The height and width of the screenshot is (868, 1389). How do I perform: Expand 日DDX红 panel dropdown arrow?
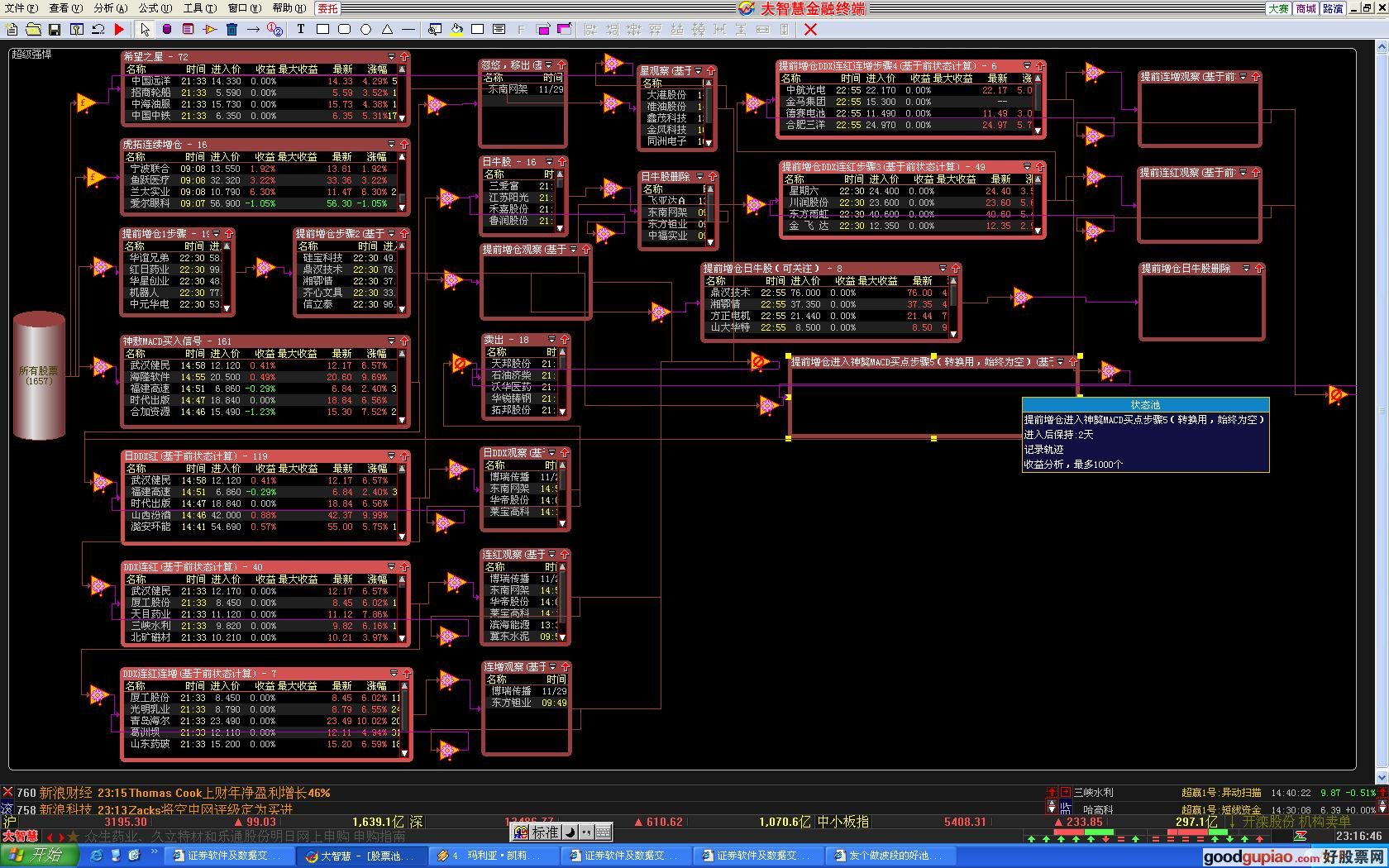pyautogui.click(x=392, y=455)
